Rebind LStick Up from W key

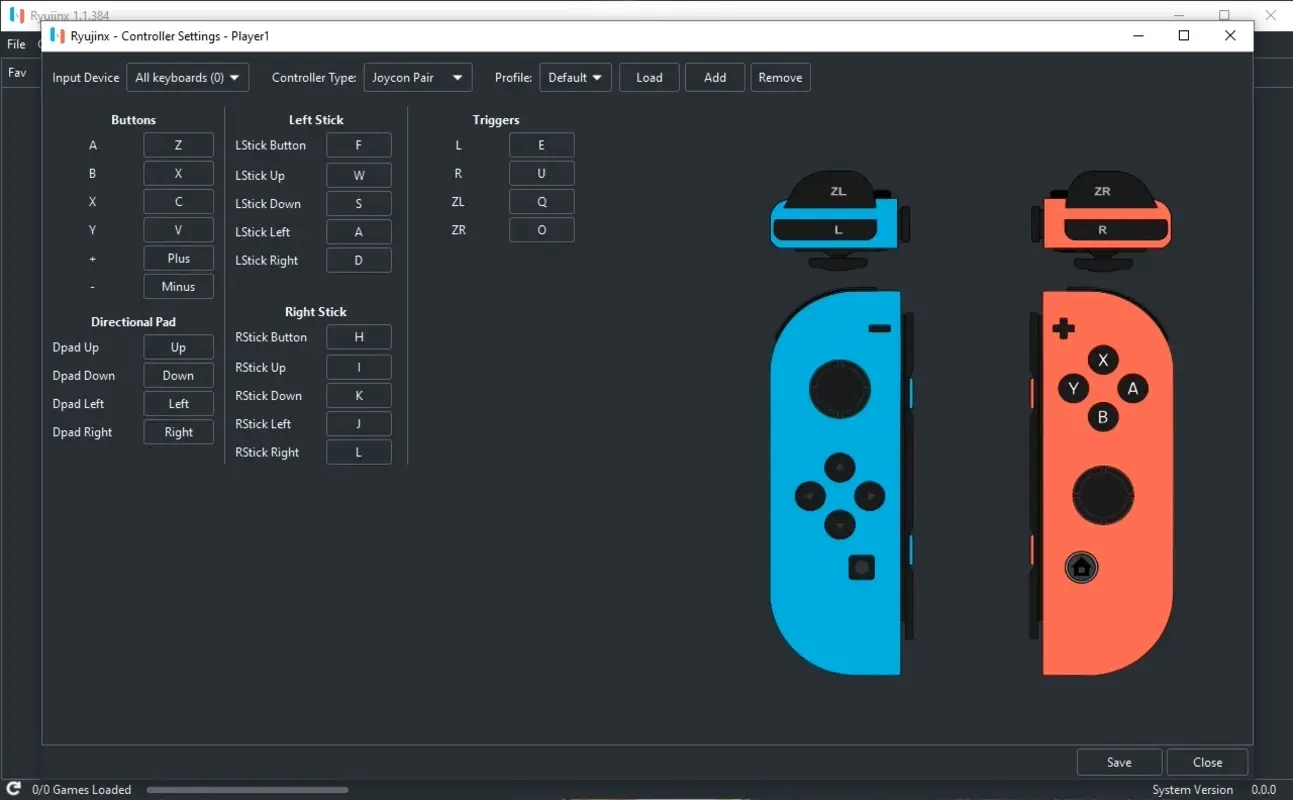pyautogui.click(x=358, y=174)
